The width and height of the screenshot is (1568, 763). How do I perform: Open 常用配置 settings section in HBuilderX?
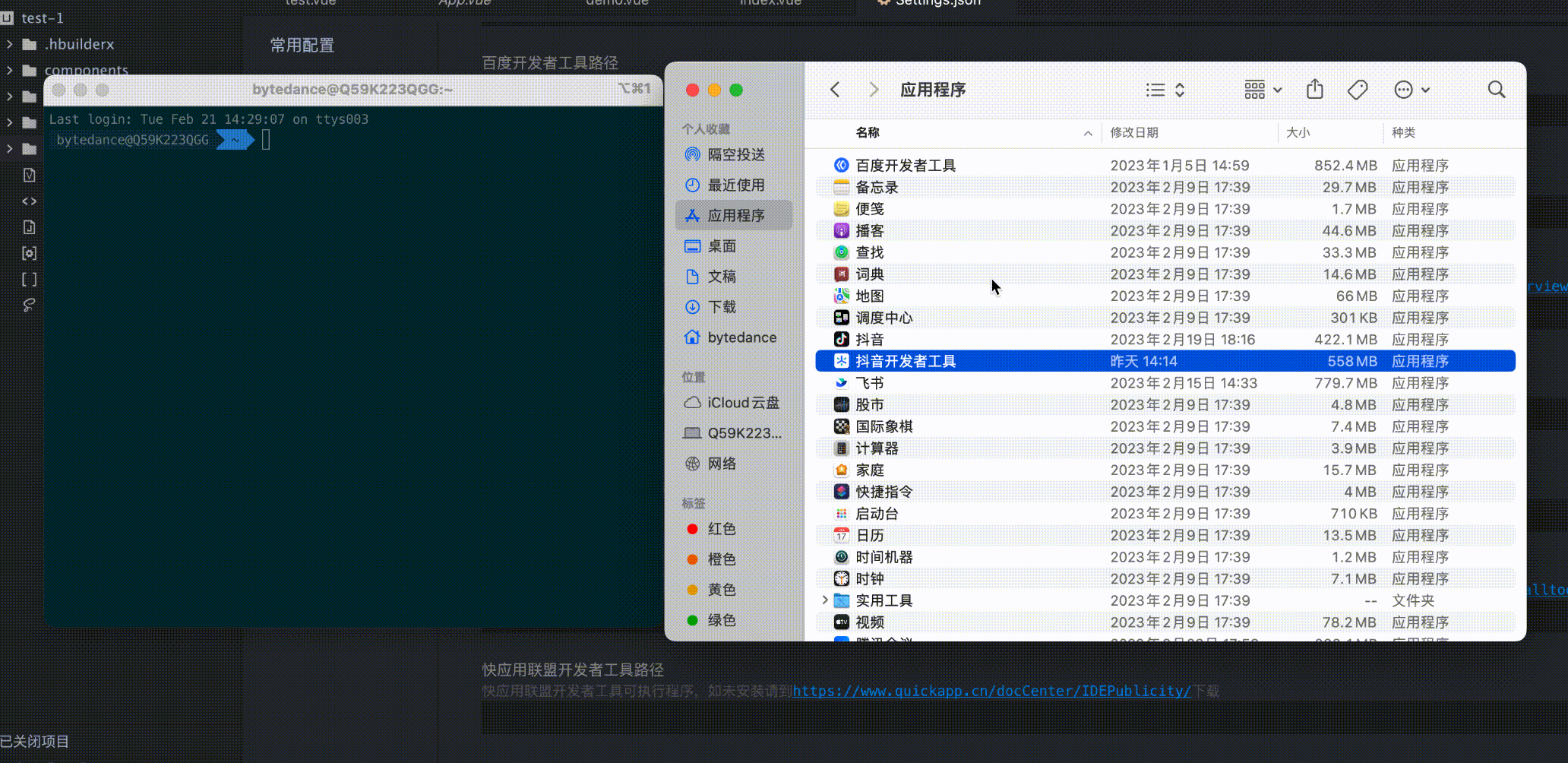click(x=302, y=45)
